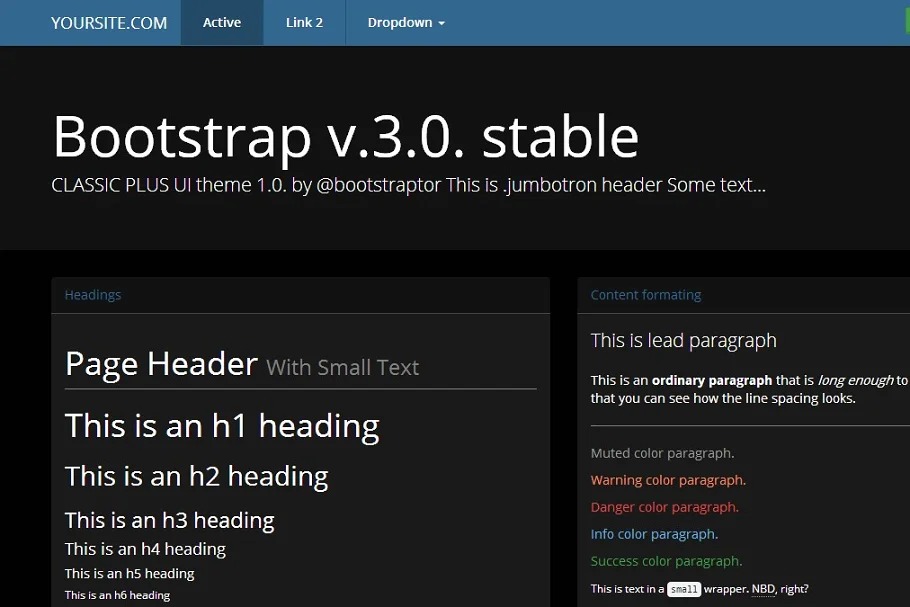The height and width of the screenshot is (607, 910).
Task: Open Link 2 in the navbar
Action: click(x=304, y=23)
